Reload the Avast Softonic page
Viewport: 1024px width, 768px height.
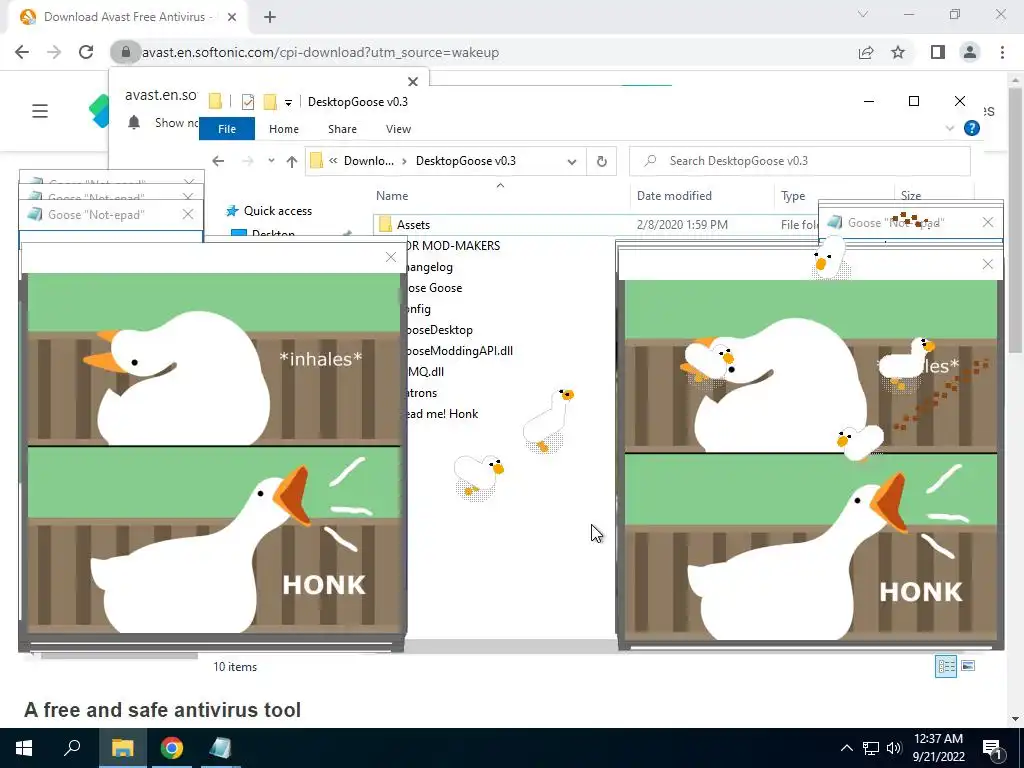pyautogui.click(x=86, y=52)
